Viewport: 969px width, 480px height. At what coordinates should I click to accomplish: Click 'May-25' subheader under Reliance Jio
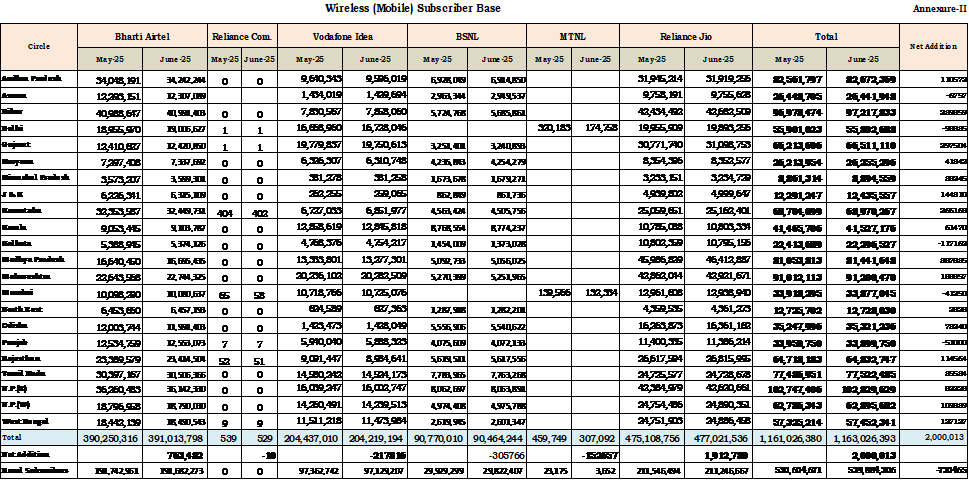click(x=652, y=59)
